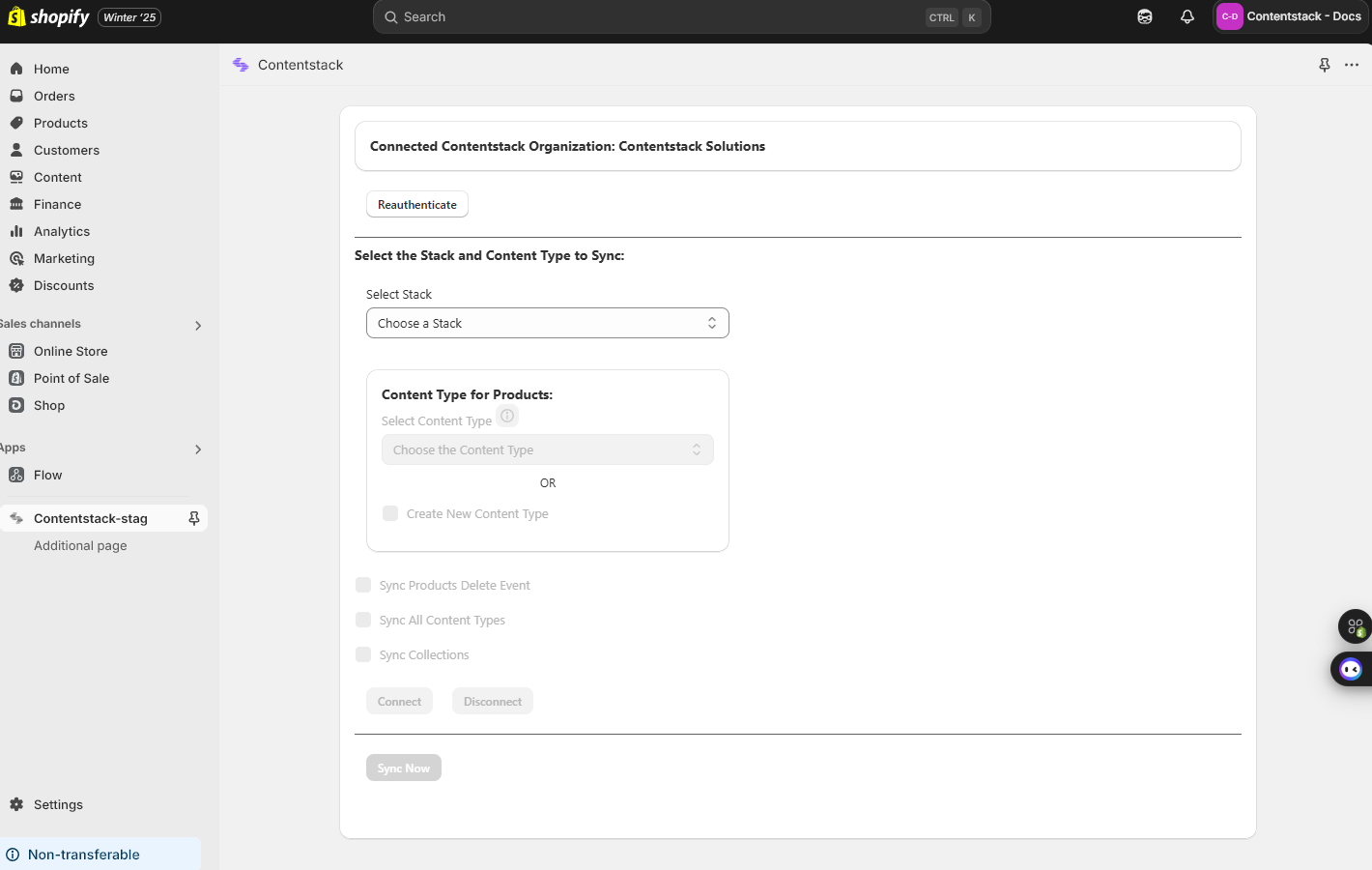This screenshot has height=870, width=1372.
Task: Expand the Apps section chevron
Action: coord(198,449)
